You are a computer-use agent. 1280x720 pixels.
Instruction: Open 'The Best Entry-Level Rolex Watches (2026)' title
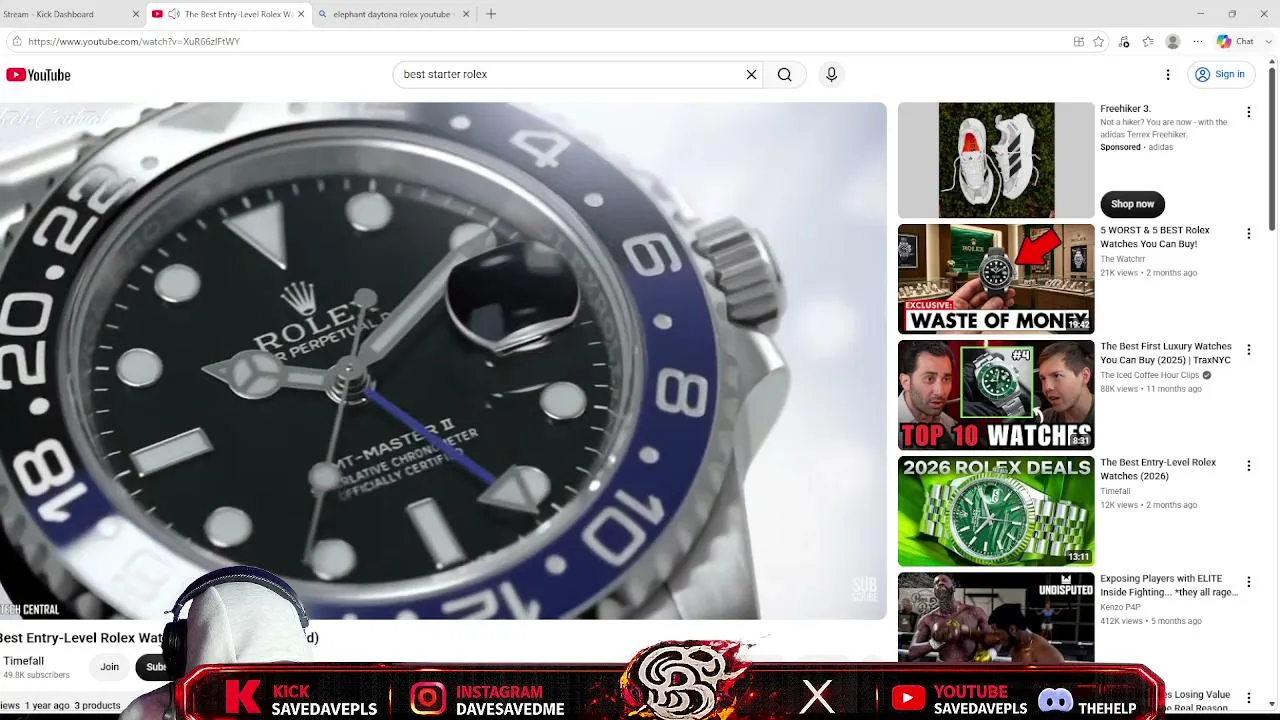(x=1158, y=469)
